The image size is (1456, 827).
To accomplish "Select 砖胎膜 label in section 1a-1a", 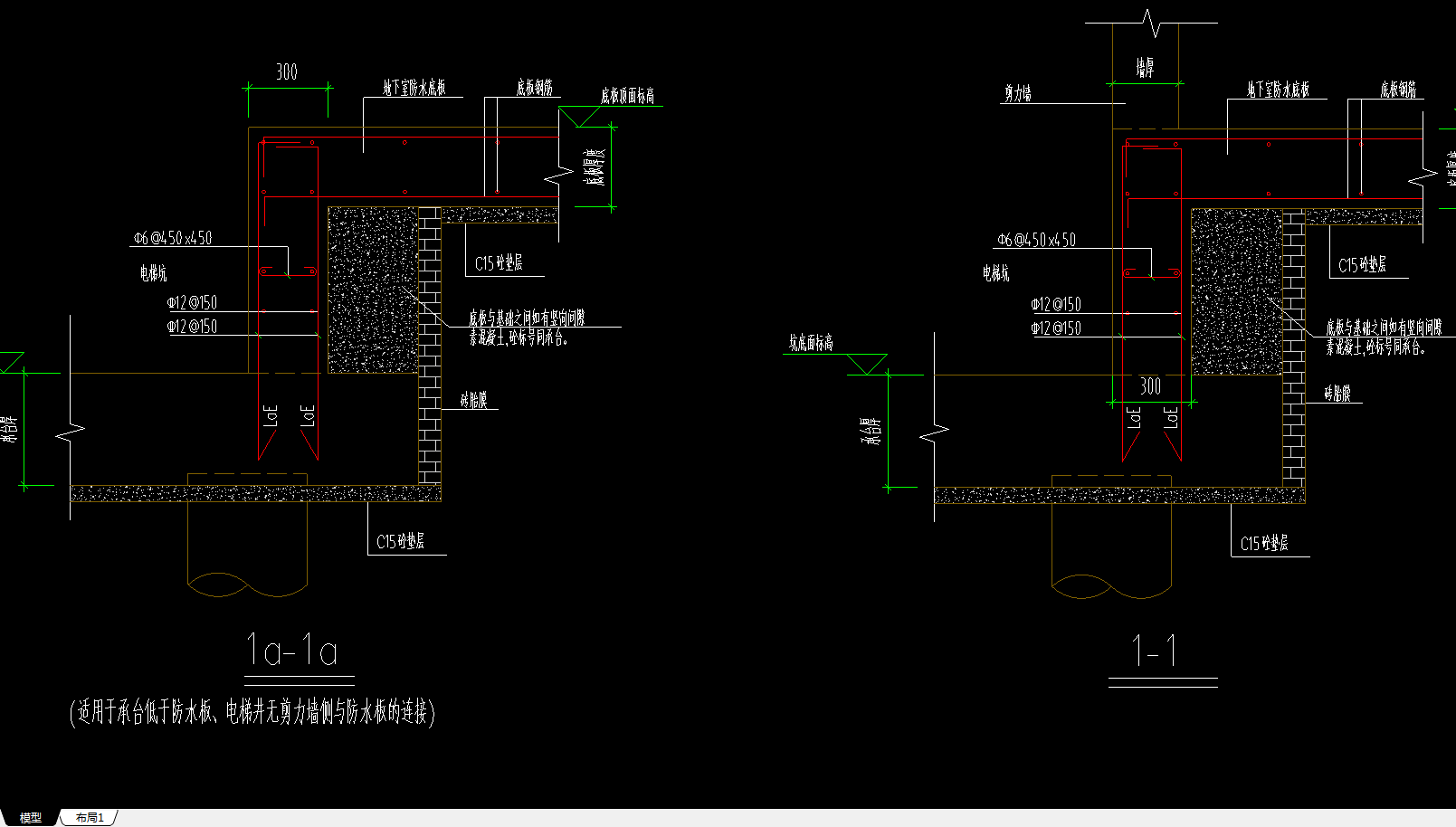I will tap(474, 400).
